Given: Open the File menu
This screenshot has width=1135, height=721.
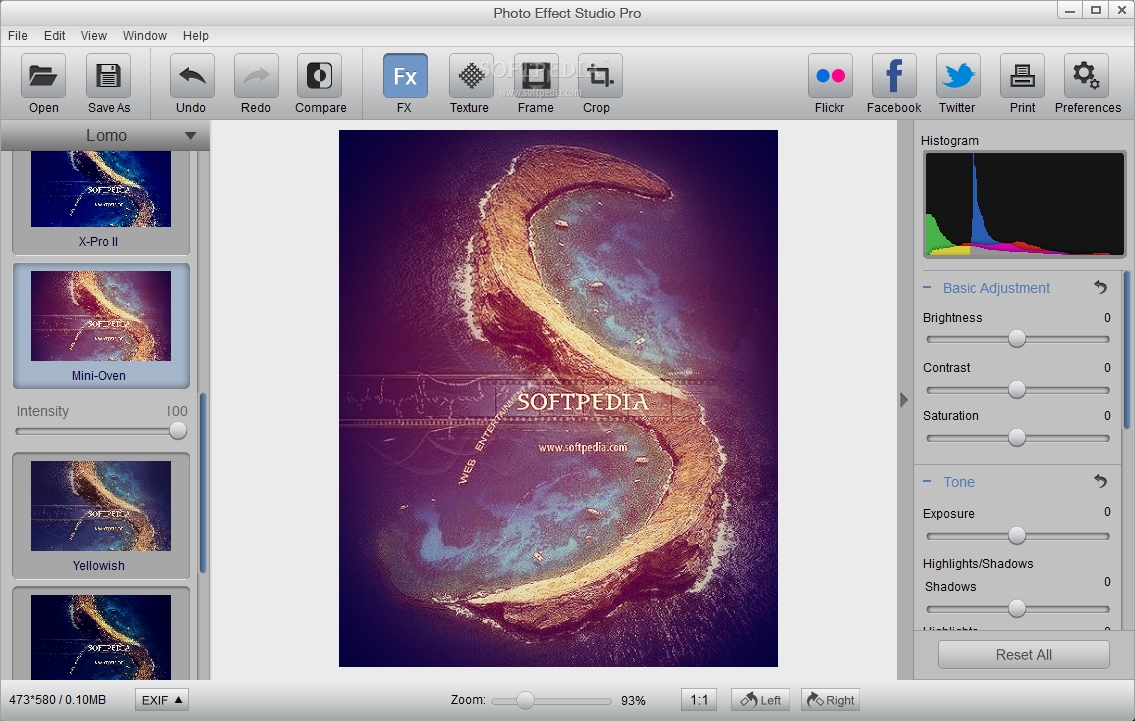Looking at the screenshot, I should point(18,35).
